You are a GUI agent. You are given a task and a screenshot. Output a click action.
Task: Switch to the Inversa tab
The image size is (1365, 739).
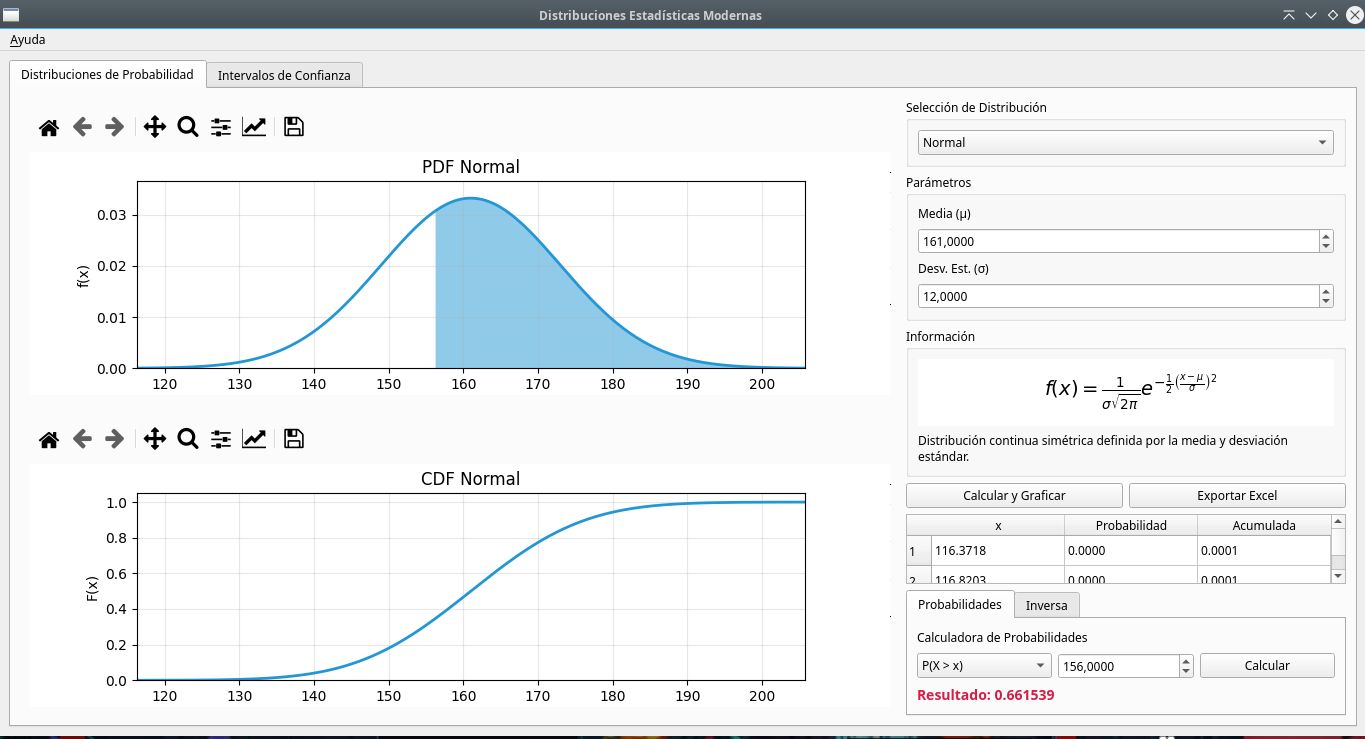[1046, 605]
